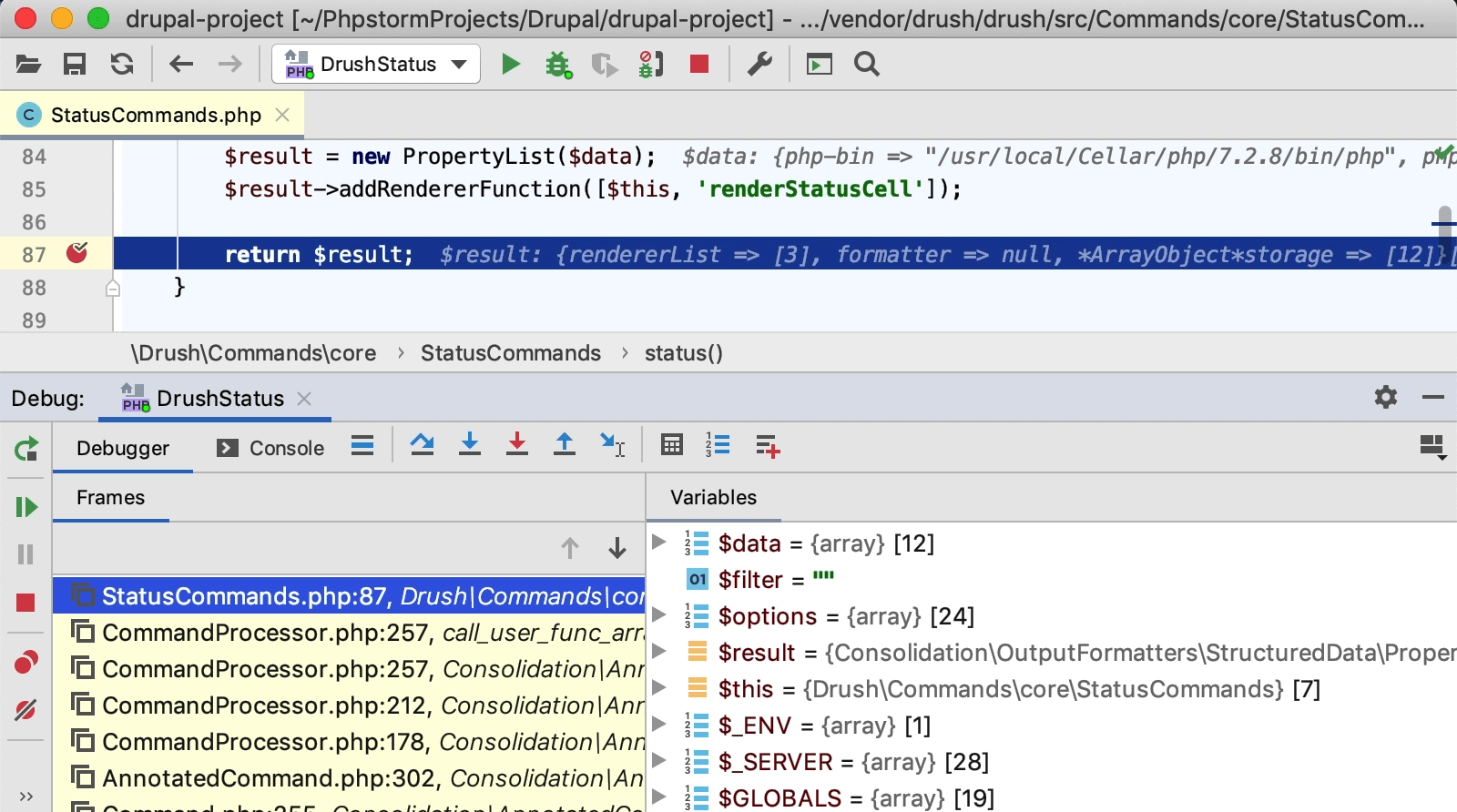Screen dimensions: 1457x812
Task: Go to next frame with down arrow
Action: pos(617,548)
